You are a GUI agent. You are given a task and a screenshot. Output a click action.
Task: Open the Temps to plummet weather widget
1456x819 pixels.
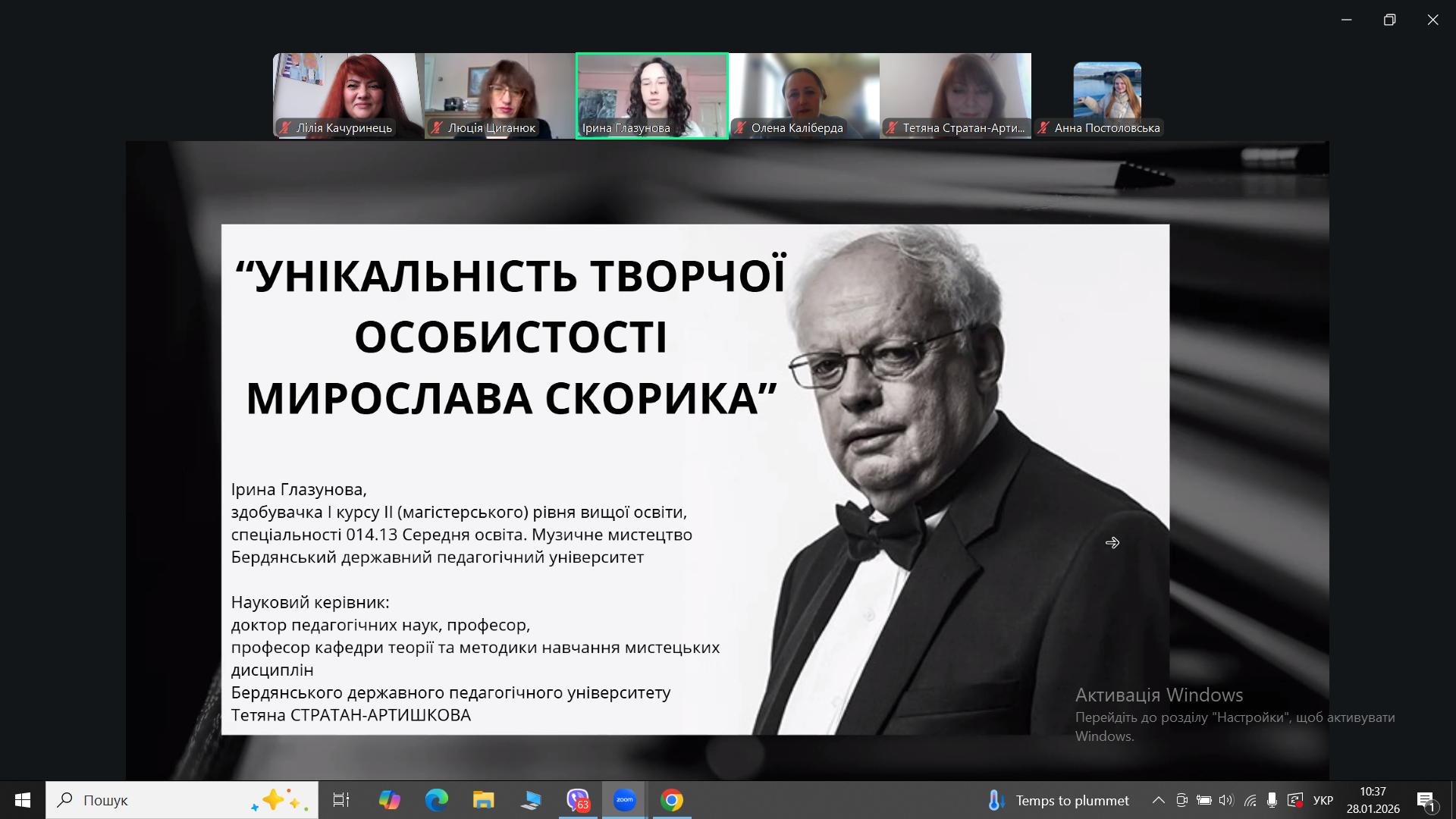click(x=1059, y=800)
